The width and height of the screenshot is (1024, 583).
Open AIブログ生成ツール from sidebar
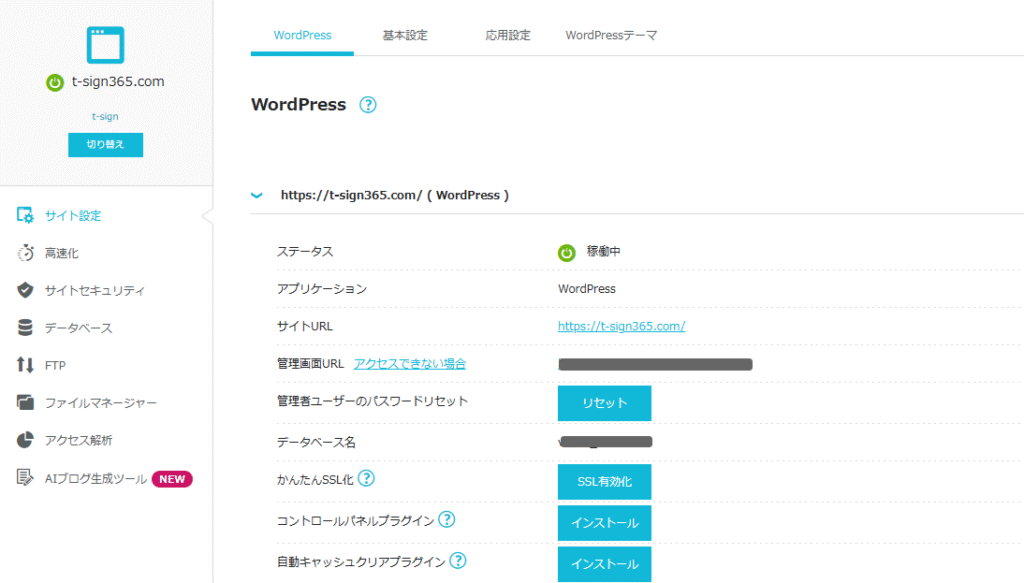click(x=95, y=479)
